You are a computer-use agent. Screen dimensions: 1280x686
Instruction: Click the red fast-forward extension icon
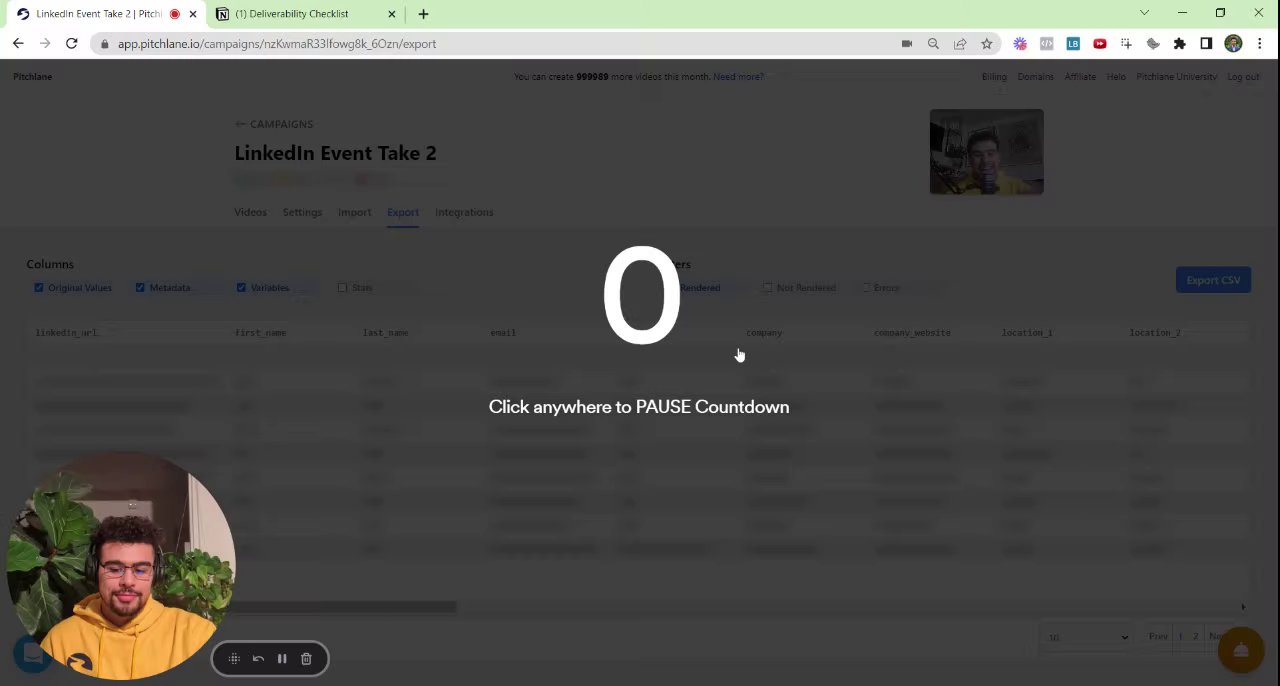(1099, 44)
